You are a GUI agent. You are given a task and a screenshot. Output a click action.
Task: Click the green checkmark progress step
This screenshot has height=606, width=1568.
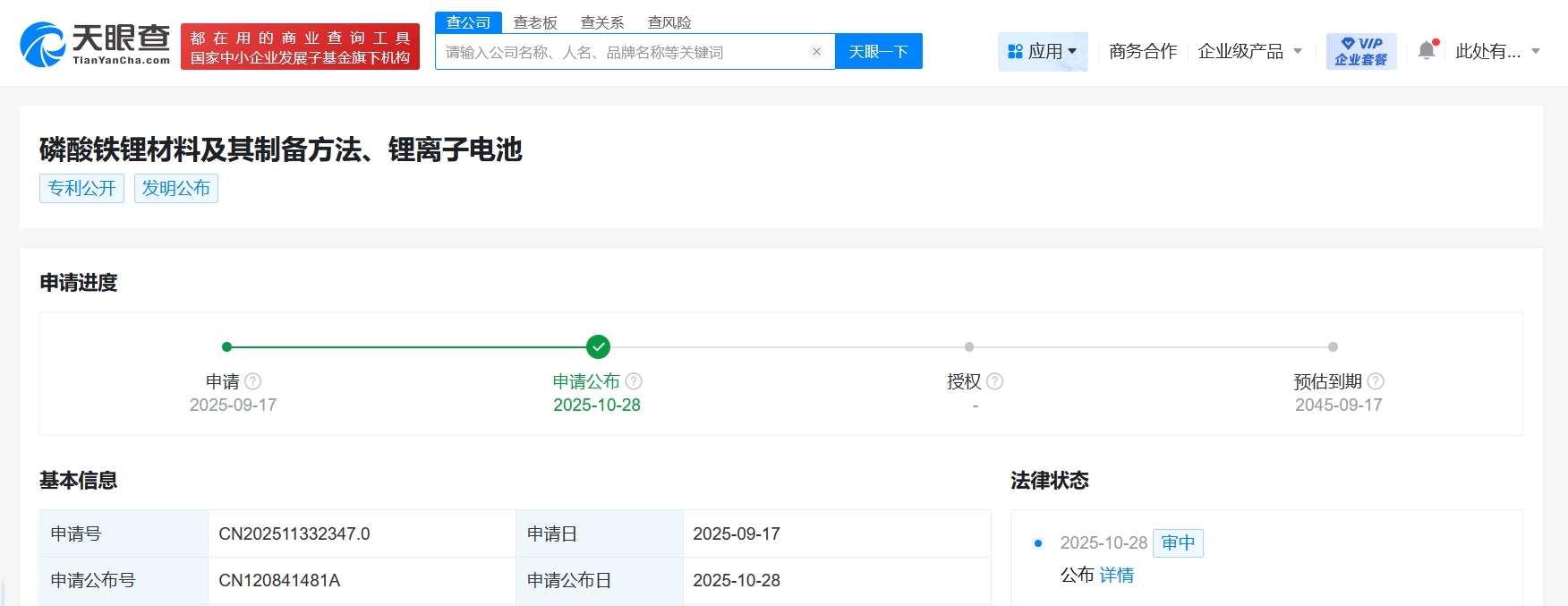pyautogui.click(x=598, y=346)
